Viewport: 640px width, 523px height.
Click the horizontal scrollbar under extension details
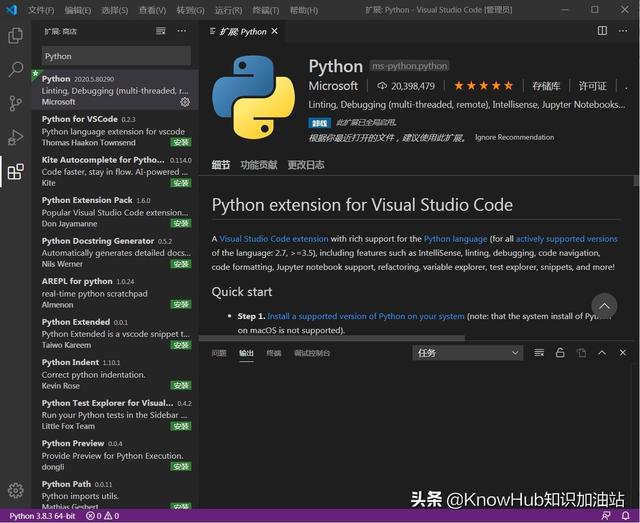pyautogui.click(x=331, y=338)
